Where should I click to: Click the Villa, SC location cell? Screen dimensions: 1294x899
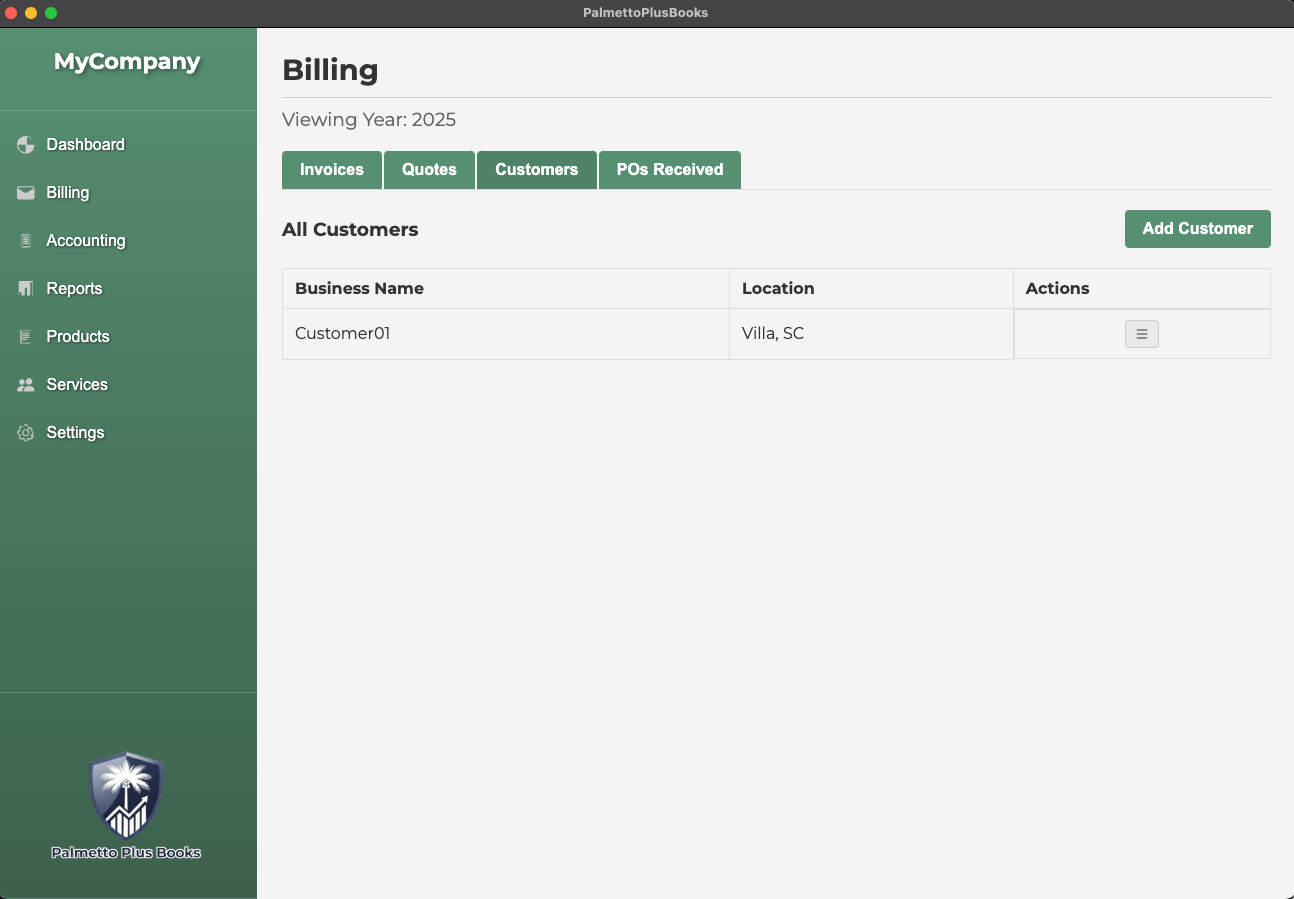click(x=773, y=334)
